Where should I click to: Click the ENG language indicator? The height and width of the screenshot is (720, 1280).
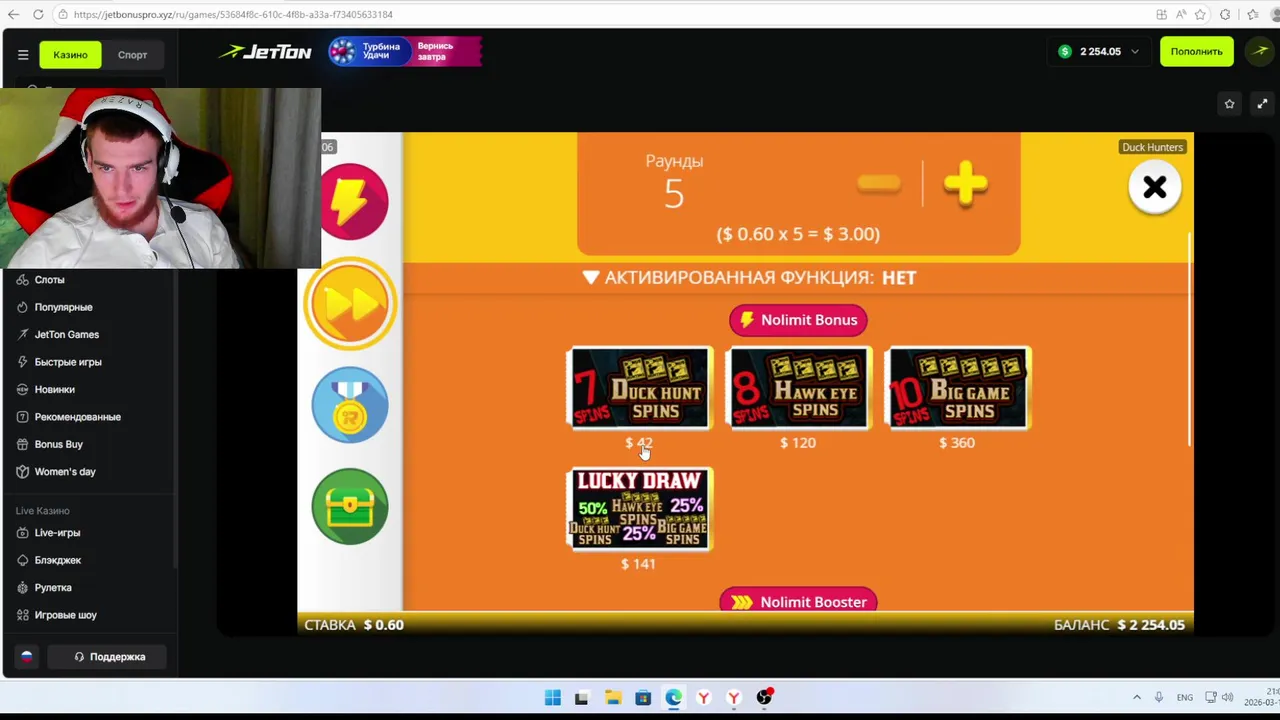[x=1184, y=697]
